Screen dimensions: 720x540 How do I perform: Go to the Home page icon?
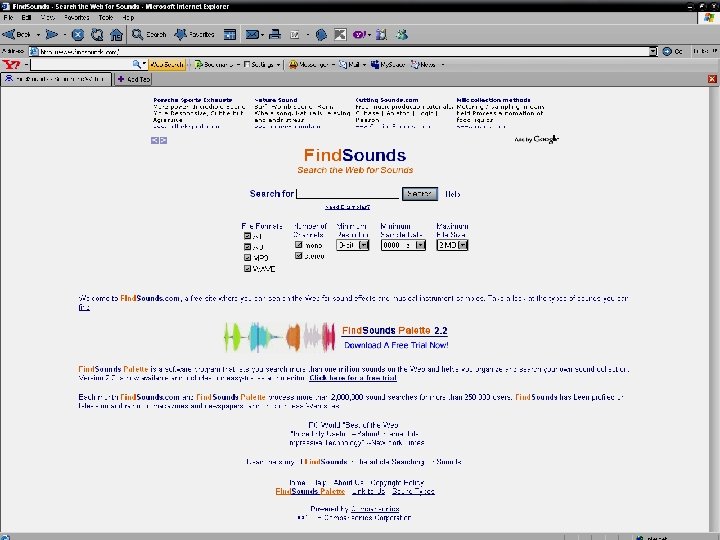[117, 34]
